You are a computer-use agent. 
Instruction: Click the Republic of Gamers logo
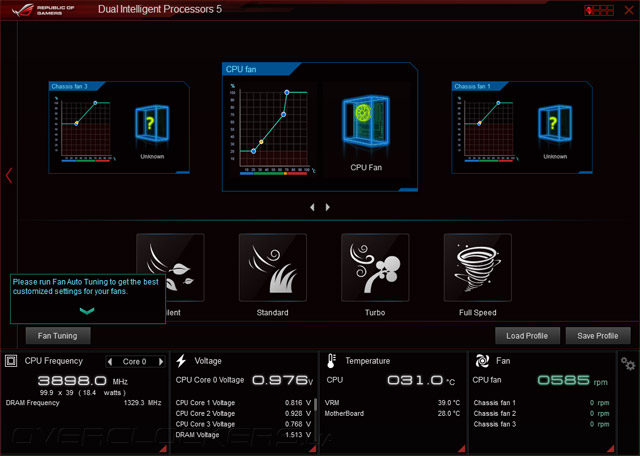pos(43,10)
